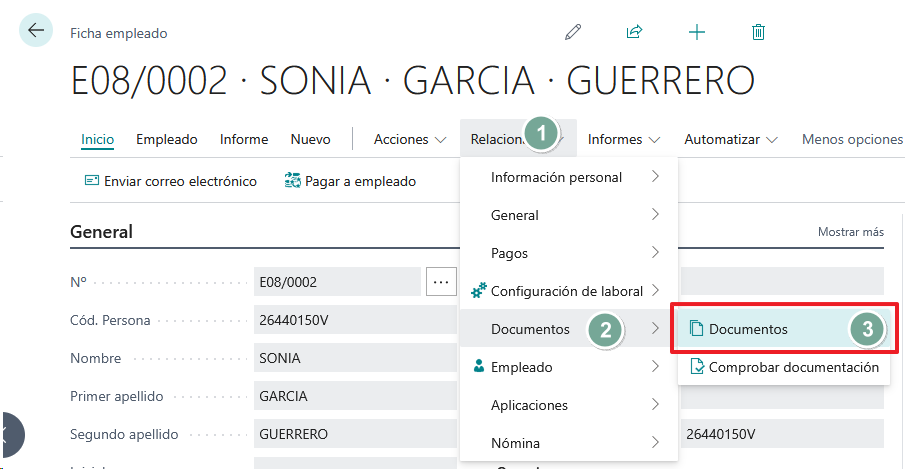Click the Enviar correo electrónico envelope icon
The image size is (905, 469).
point(92,181)
